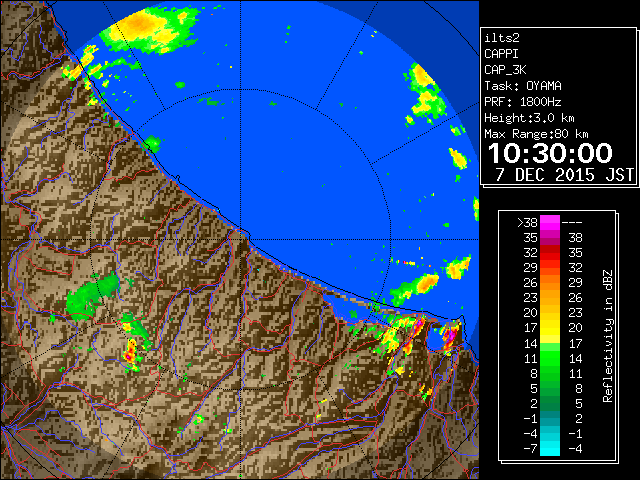This screenshot has width=640, height=480.
Task: Click the large yellow echo at top of map
Action: 148,29
